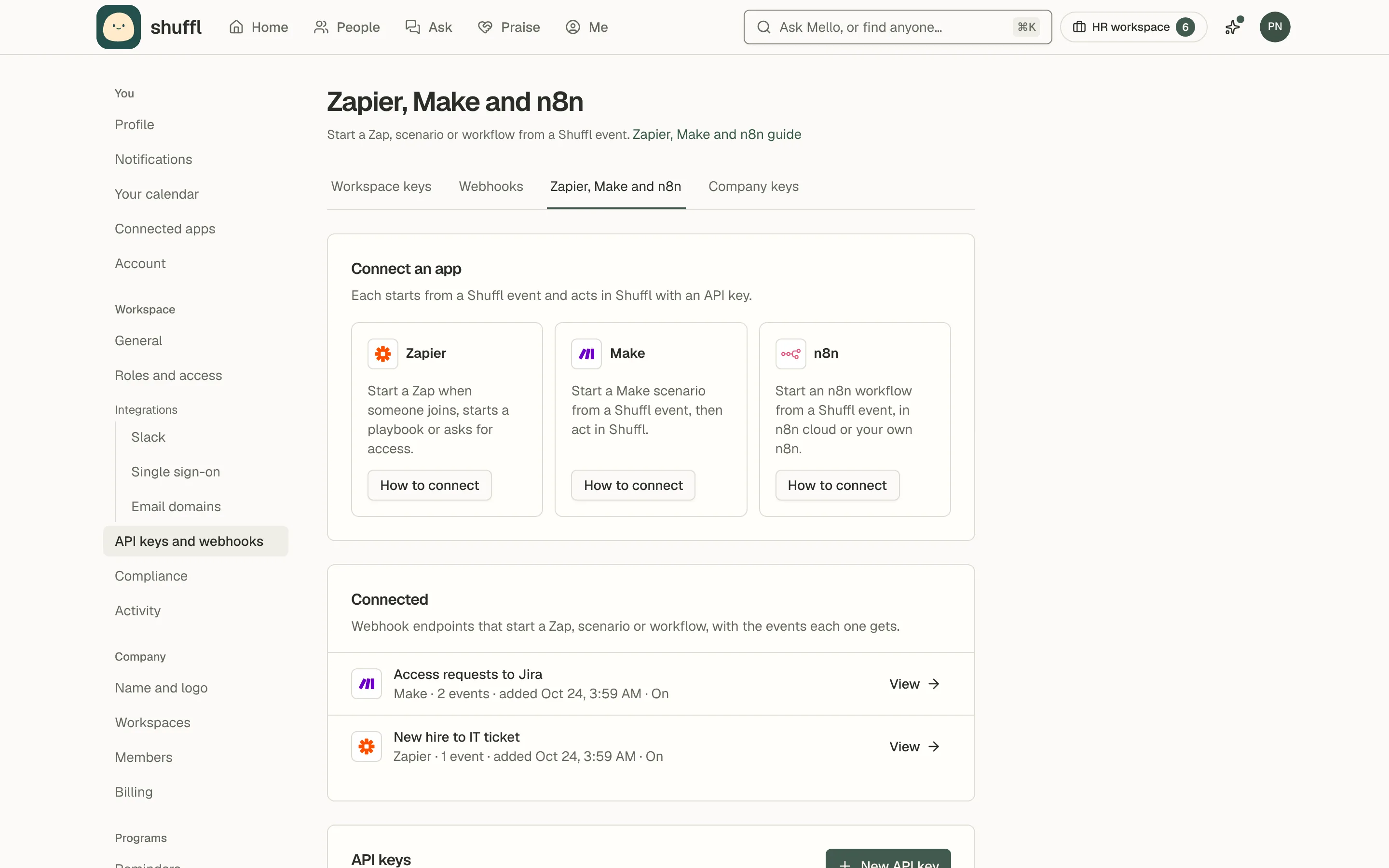The image size is (1389, 868).
Task: Click the Shuffl smiley logo icon
Action: coord(118,27)
